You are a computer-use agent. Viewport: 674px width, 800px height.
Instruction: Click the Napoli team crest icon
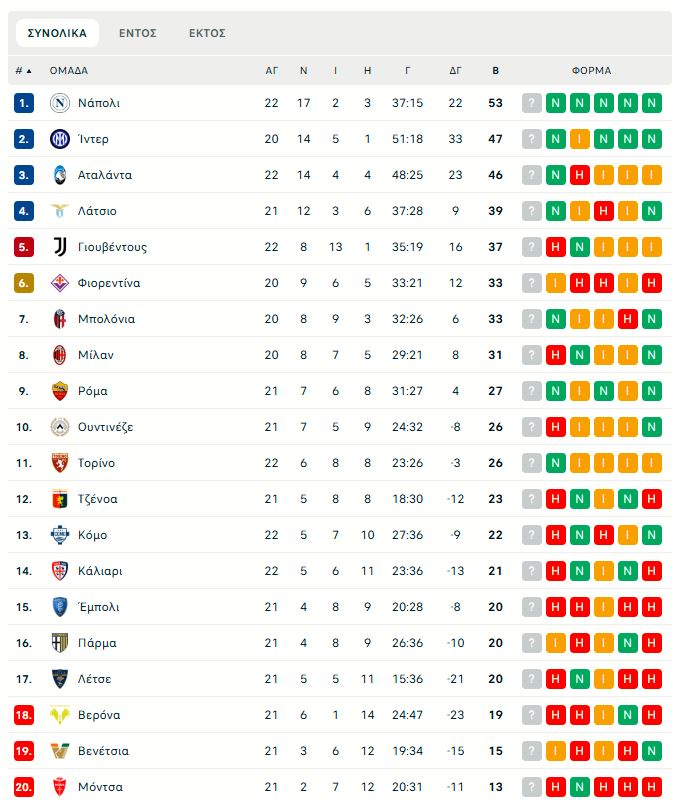(59, 103)
